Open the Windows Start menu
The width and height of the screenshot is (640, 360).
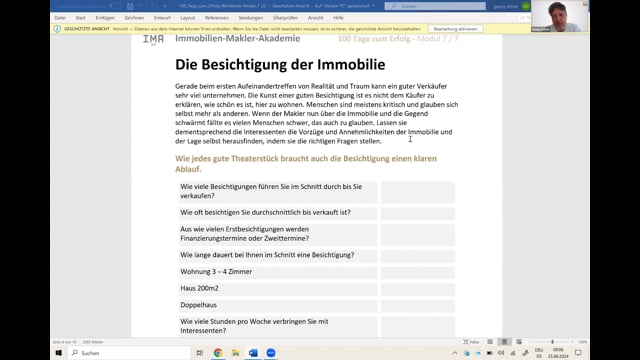tap(59, 353)
